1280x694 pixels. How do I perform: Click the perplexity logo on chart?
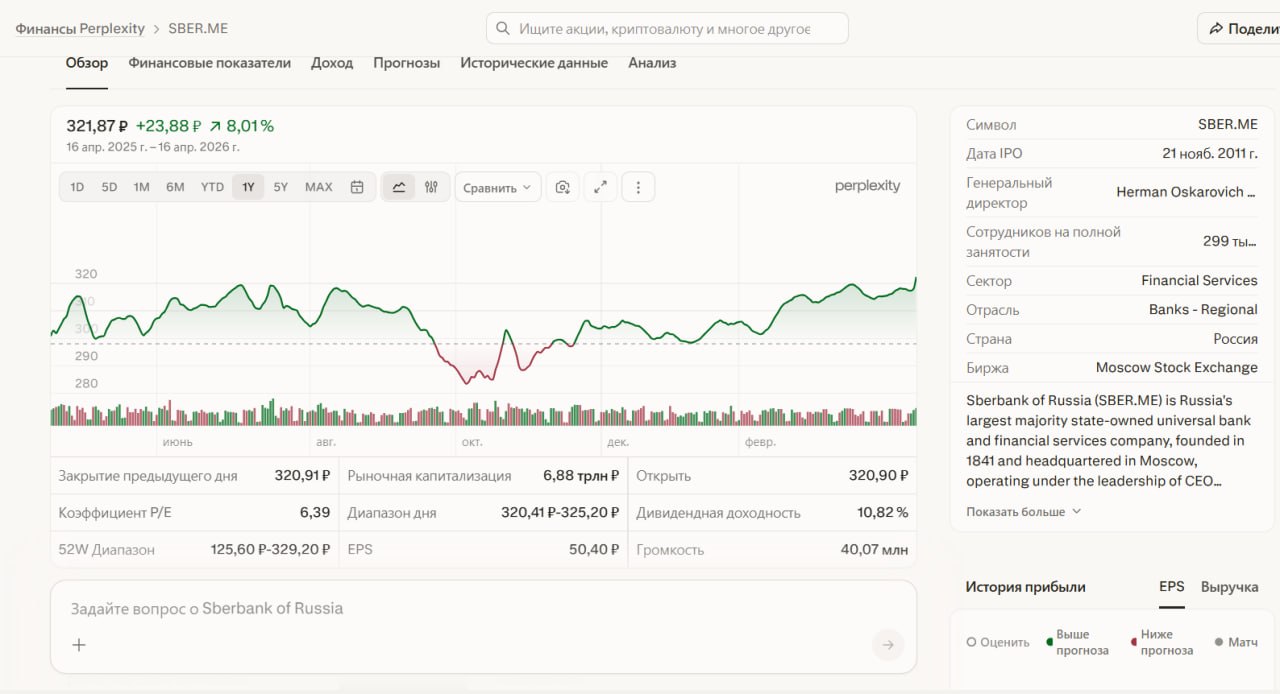(x=867, y=186)
